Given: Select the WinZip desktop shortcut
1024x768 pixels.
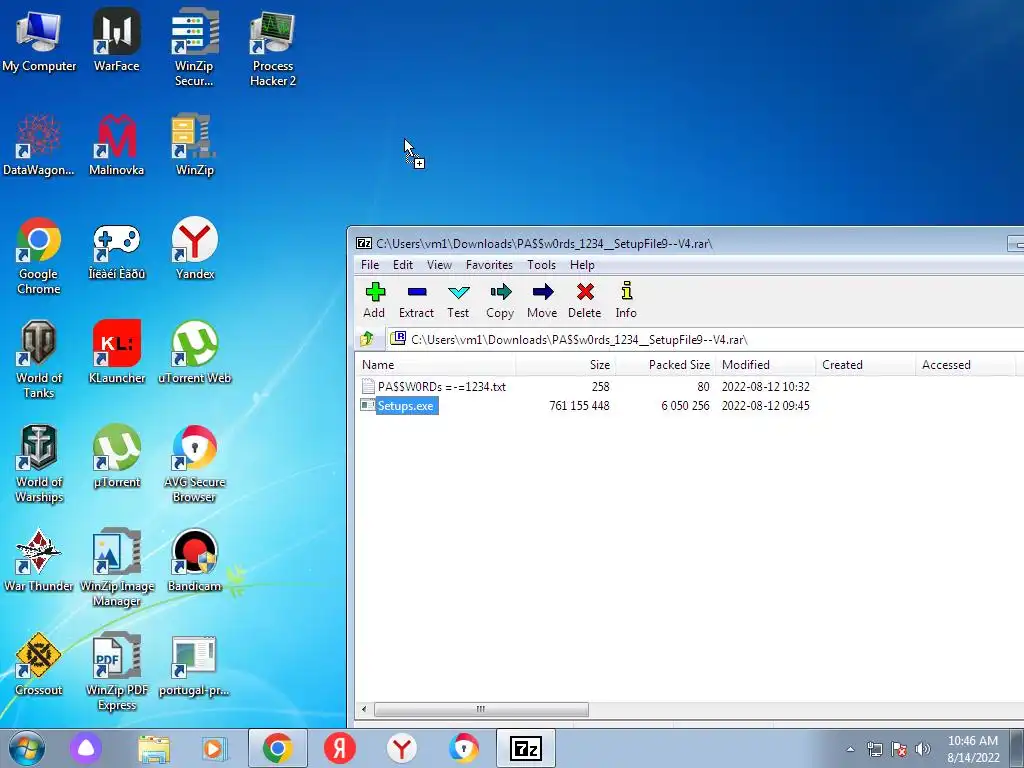Looking at the screenshot, I should [194, 145].
